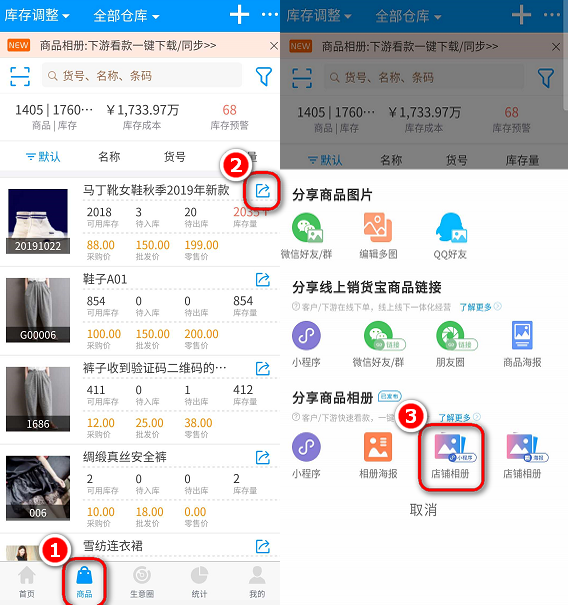568x605 pixels.
Task: Go to the 首页 bottom tab
Action: 27,582
